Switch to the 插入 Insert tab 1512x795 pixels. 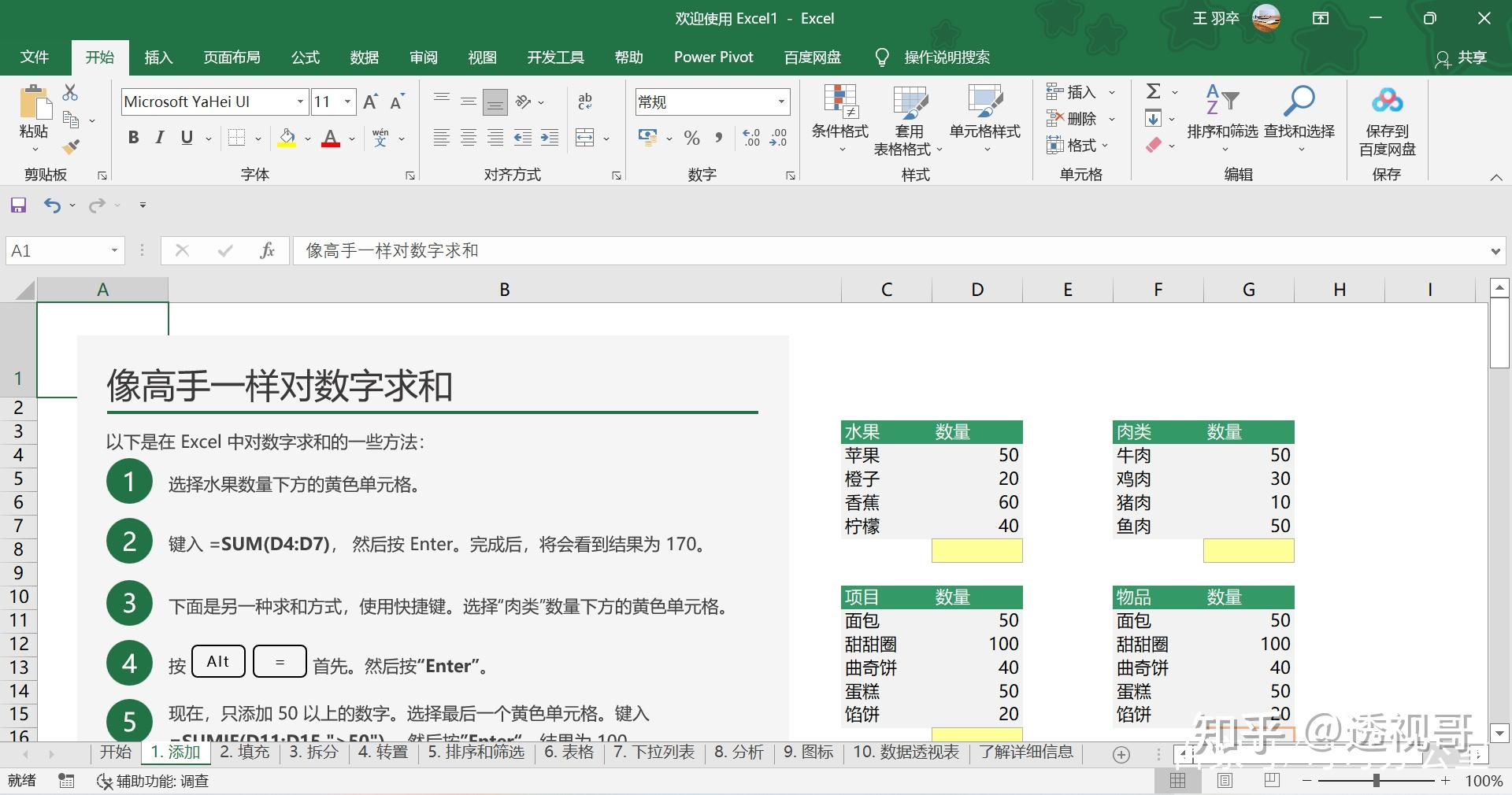point(158,57)
